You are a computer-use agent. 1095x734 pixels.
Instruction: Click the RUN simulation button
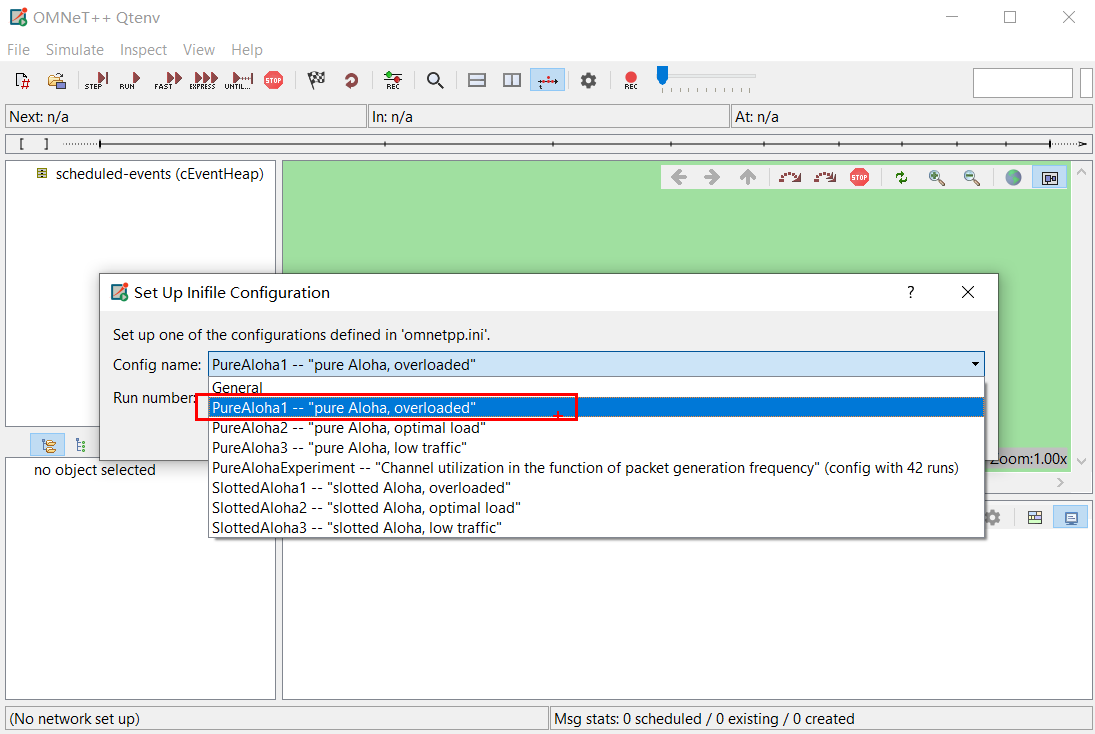click(129, 80)
